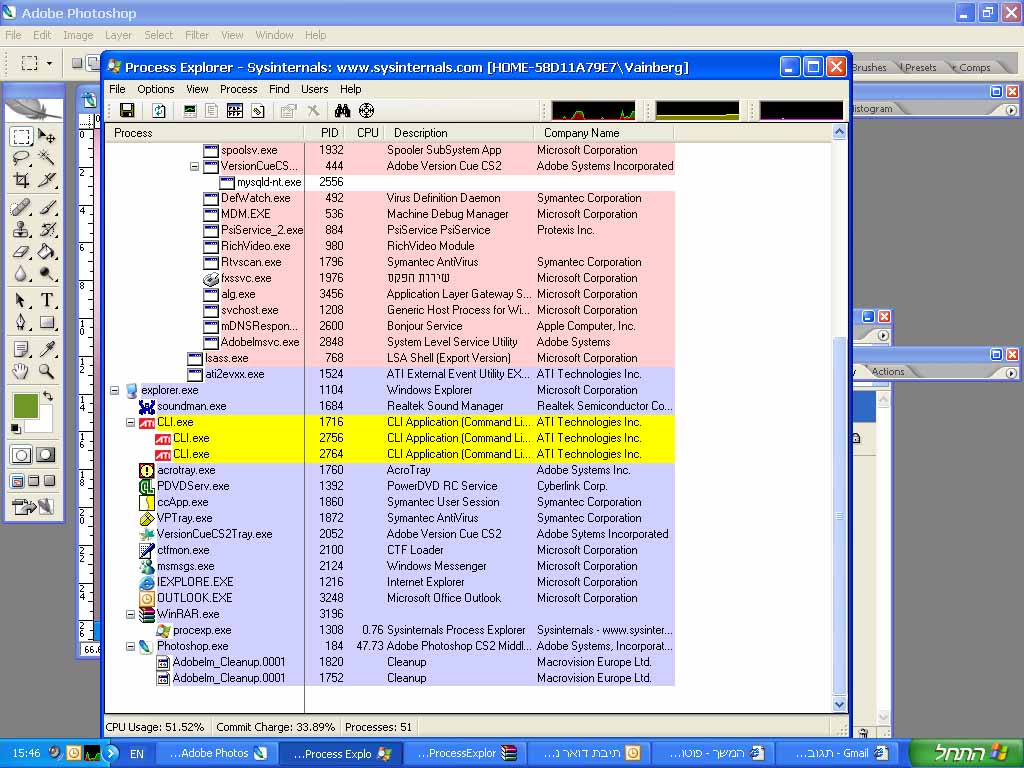Select Photoshop Magic Wand tool
The width and height of the screenshot is (1024, 768).
point(46,157)
